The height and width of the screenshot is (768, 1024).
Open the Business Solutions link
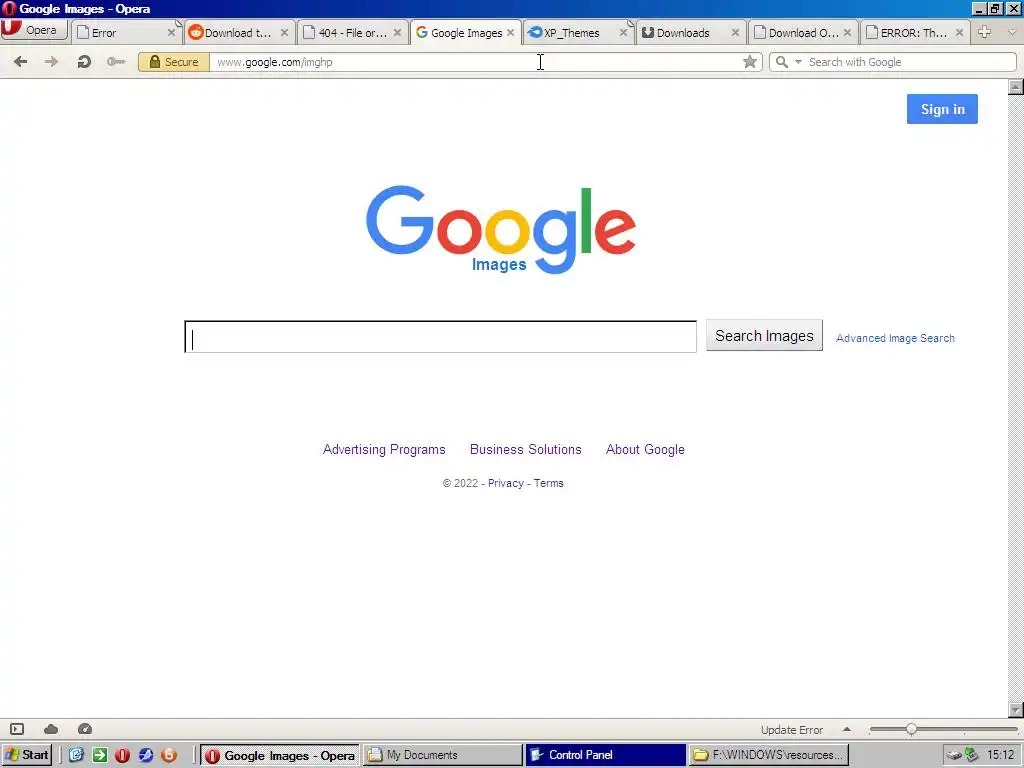click(526, 449)
